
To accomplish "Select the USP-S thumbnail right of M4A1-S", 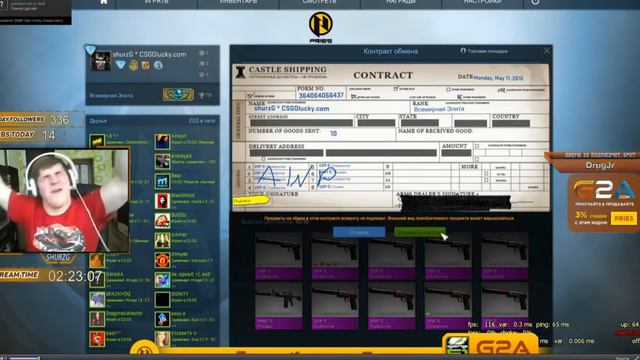I will pyautogui.click(x=335, y=305).
